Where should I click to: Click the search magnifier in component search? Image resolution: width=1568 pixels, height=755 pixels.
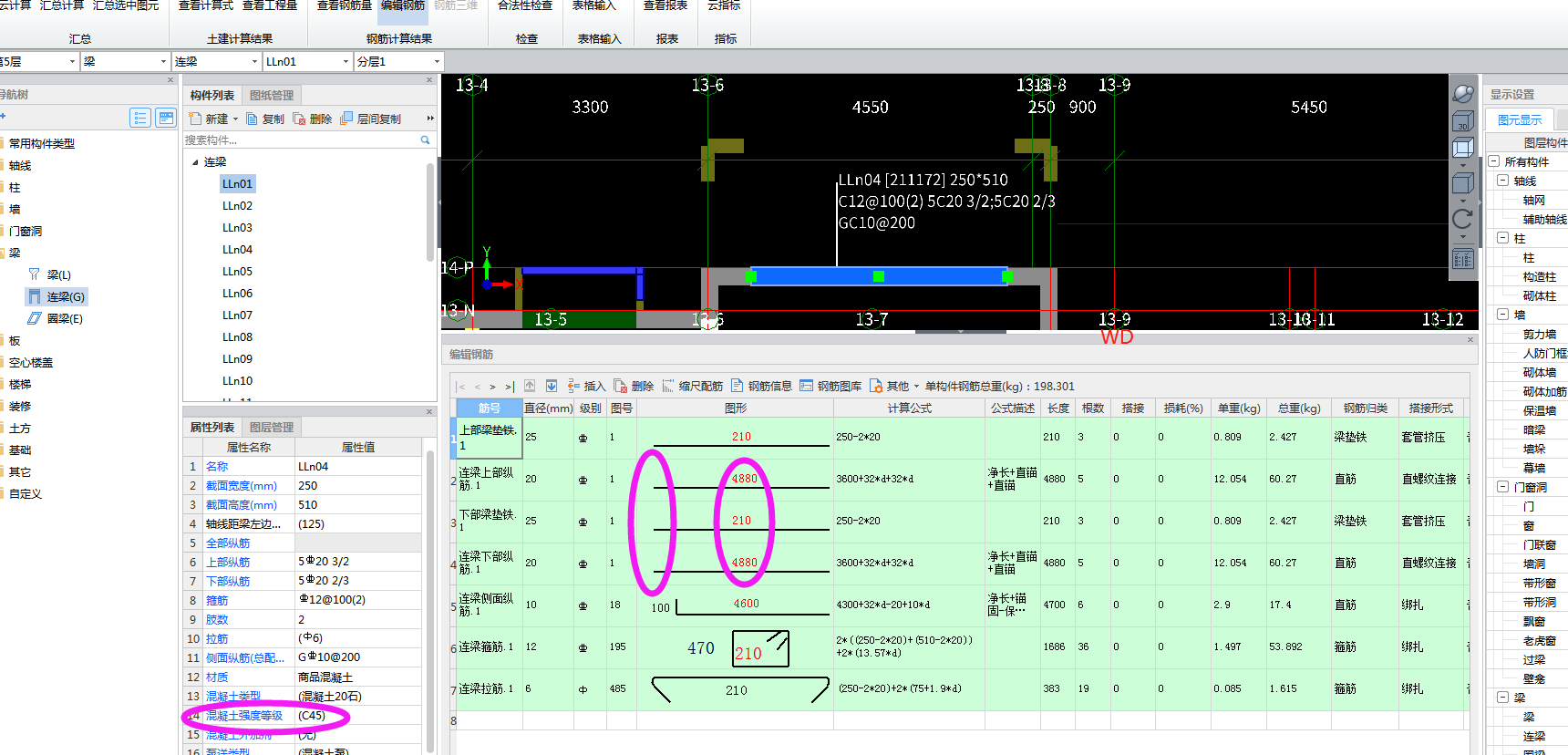(x=425, y=140)
